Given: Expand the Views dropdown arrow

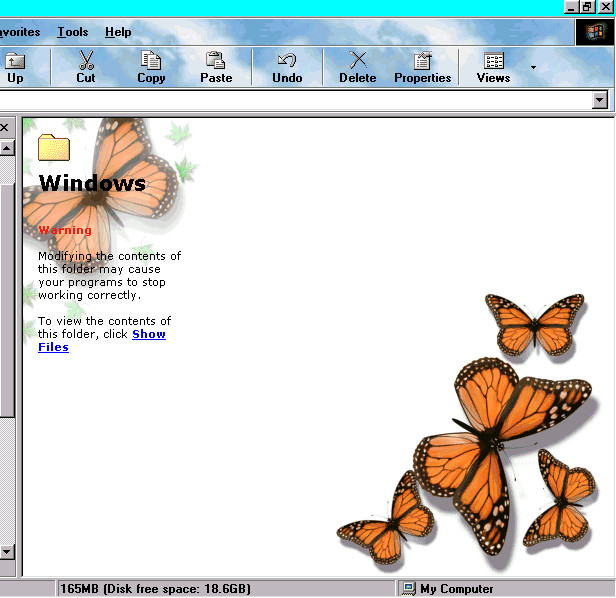Looking at the screenshot, I should 533,68.
